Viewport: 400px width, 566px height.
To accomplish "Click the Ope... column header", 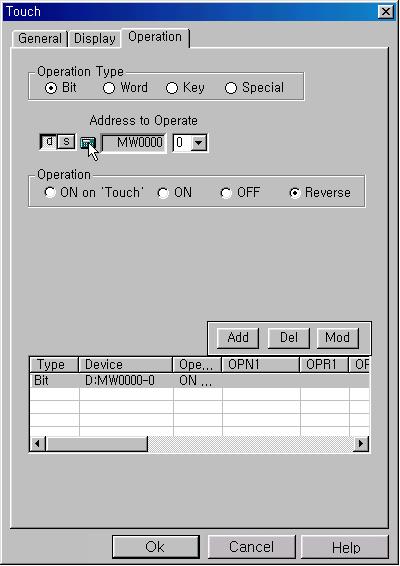I will tap(197, 365).
